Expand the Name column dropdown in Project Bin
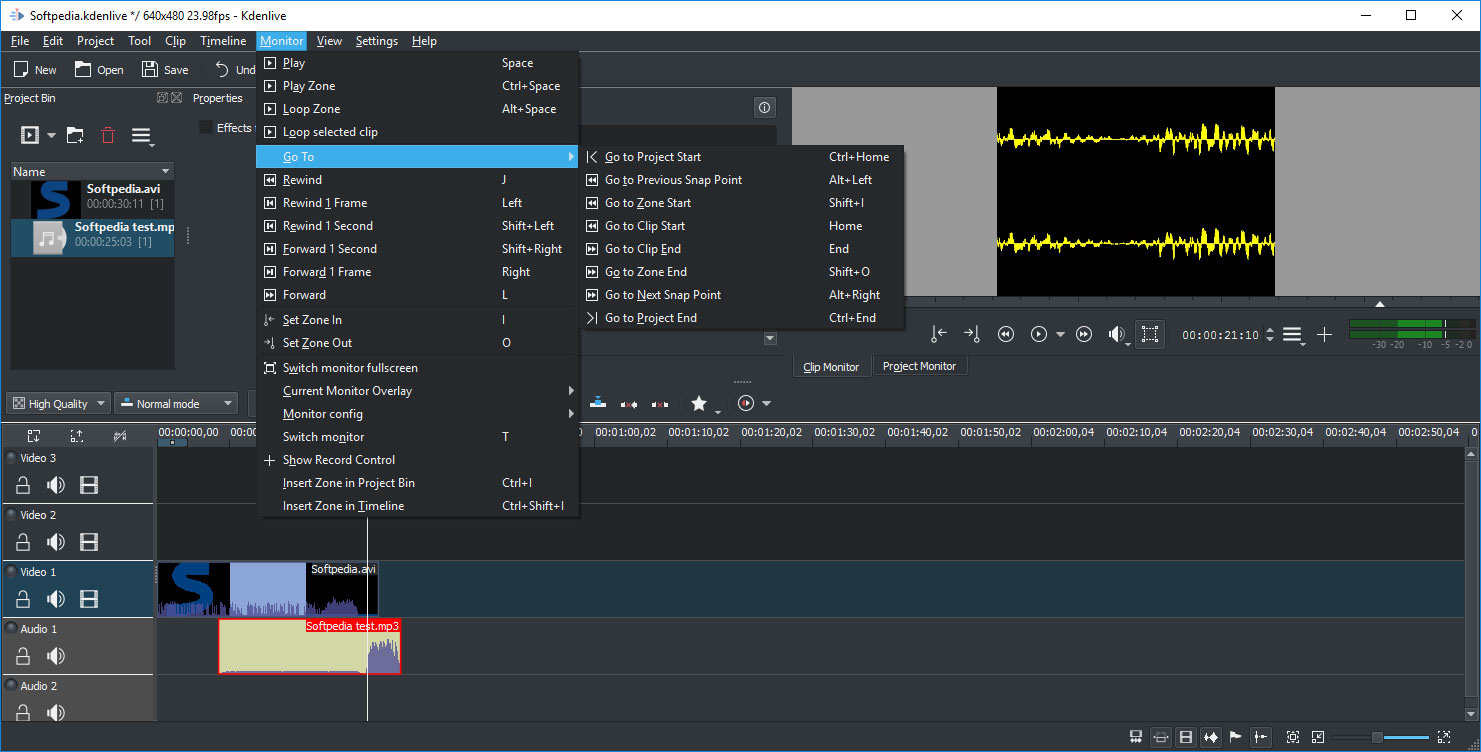The width and height of the screenshot is (1481, 752). [x=165, y=171]
